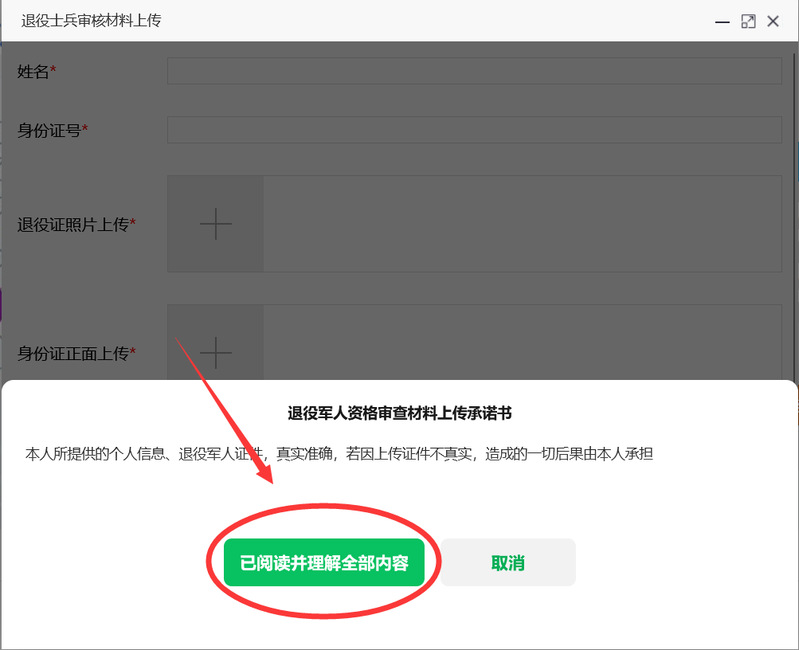
Task: Click the red asterisk next to 姓名
Action: pos(54,71)
